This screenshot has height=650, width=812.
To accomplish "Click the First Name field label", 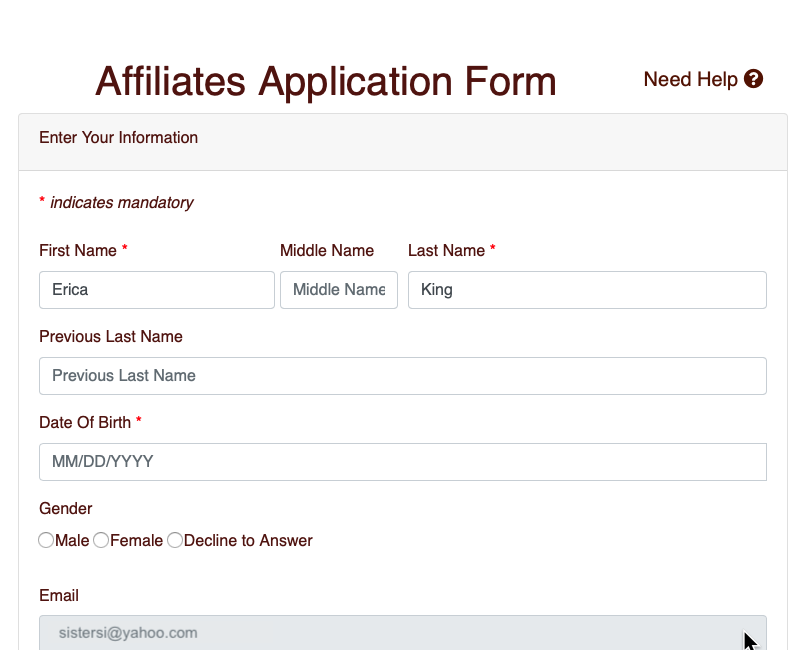I will 78,251.
